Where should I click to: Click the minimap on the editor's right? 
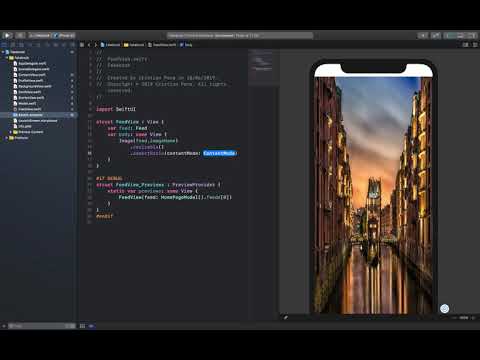pos(263,67)
